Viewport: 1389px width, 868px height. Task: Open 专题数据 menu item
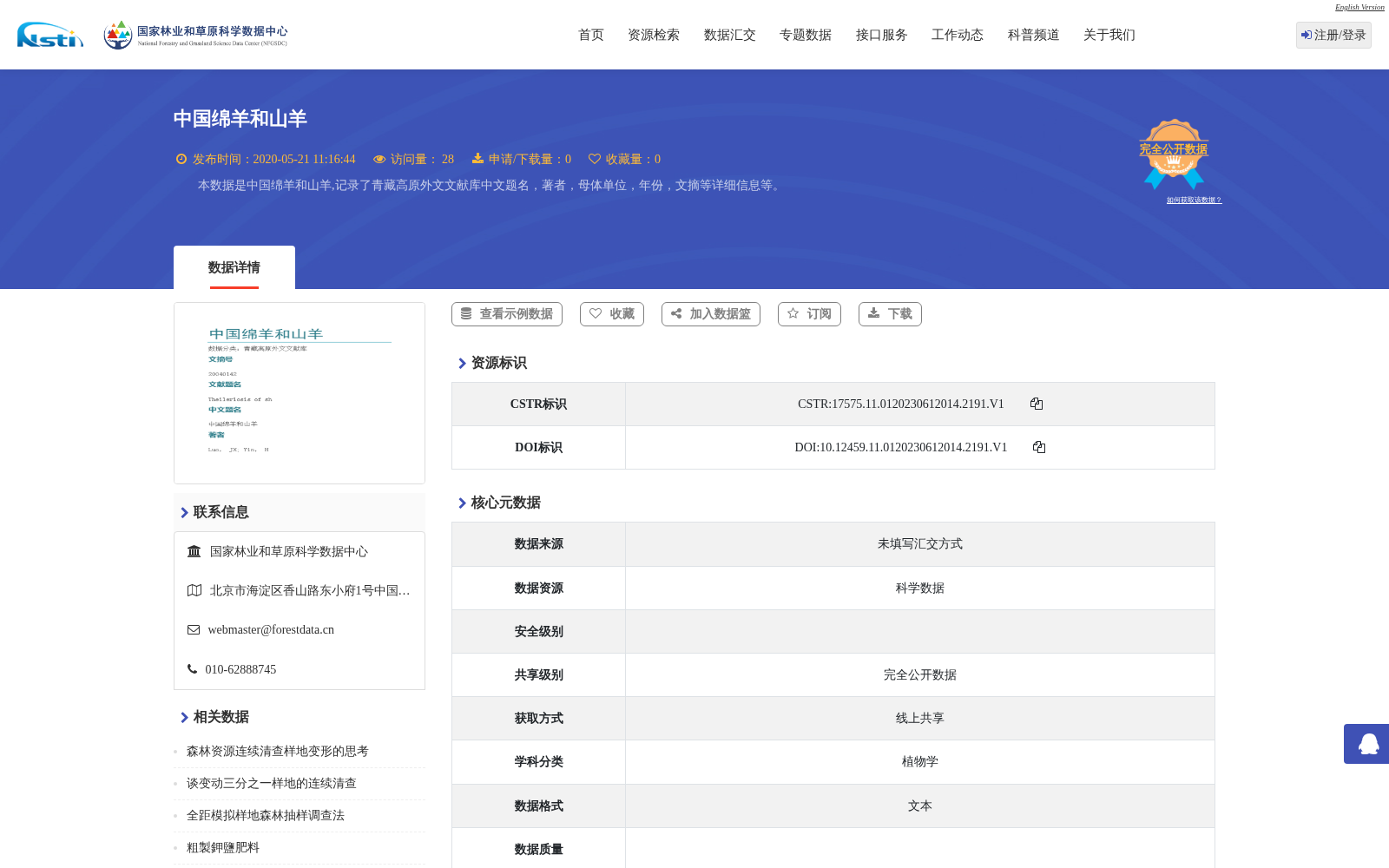coord(806,35)
